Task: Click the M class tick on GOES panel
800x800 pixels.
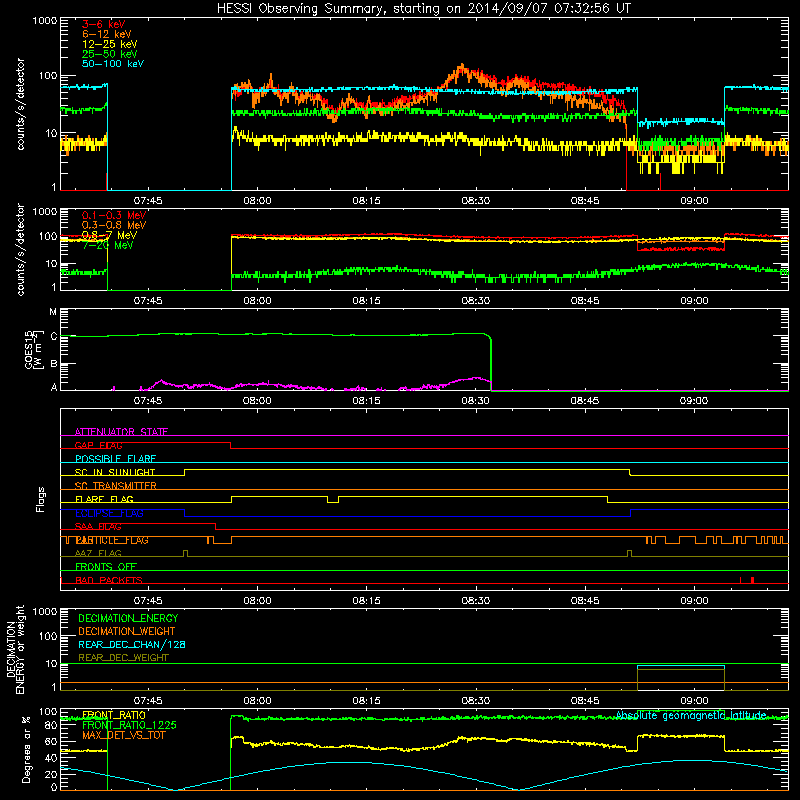Action: click(x=53, y=312)
